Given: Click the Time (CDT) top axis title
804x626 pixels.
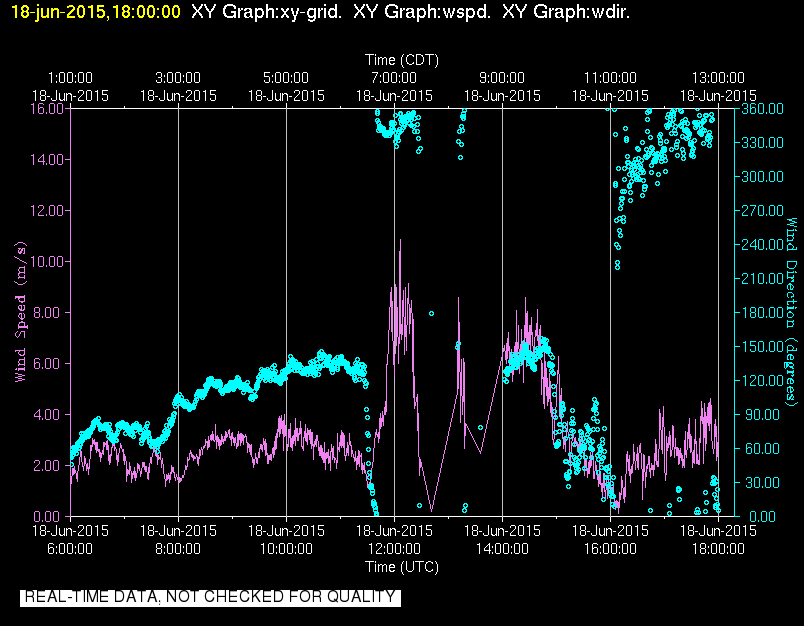Looking at the screenshot, I should (402, 60).
